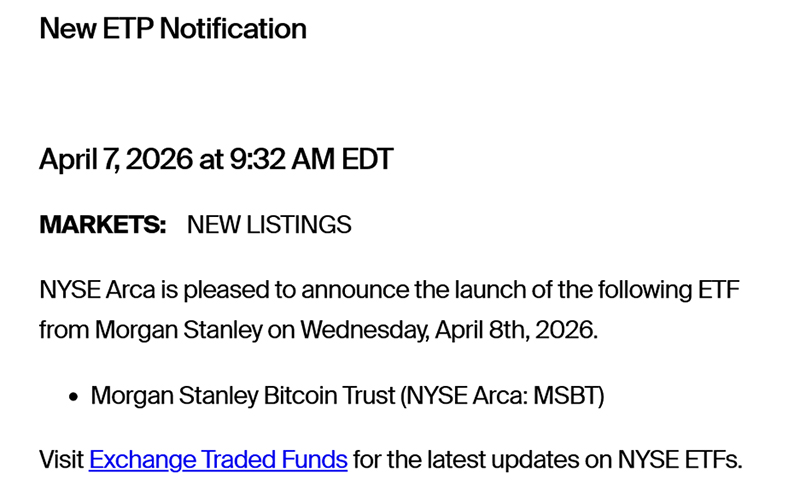
Task: Click the 'for the latest updates' text
Action: (460, 460)
